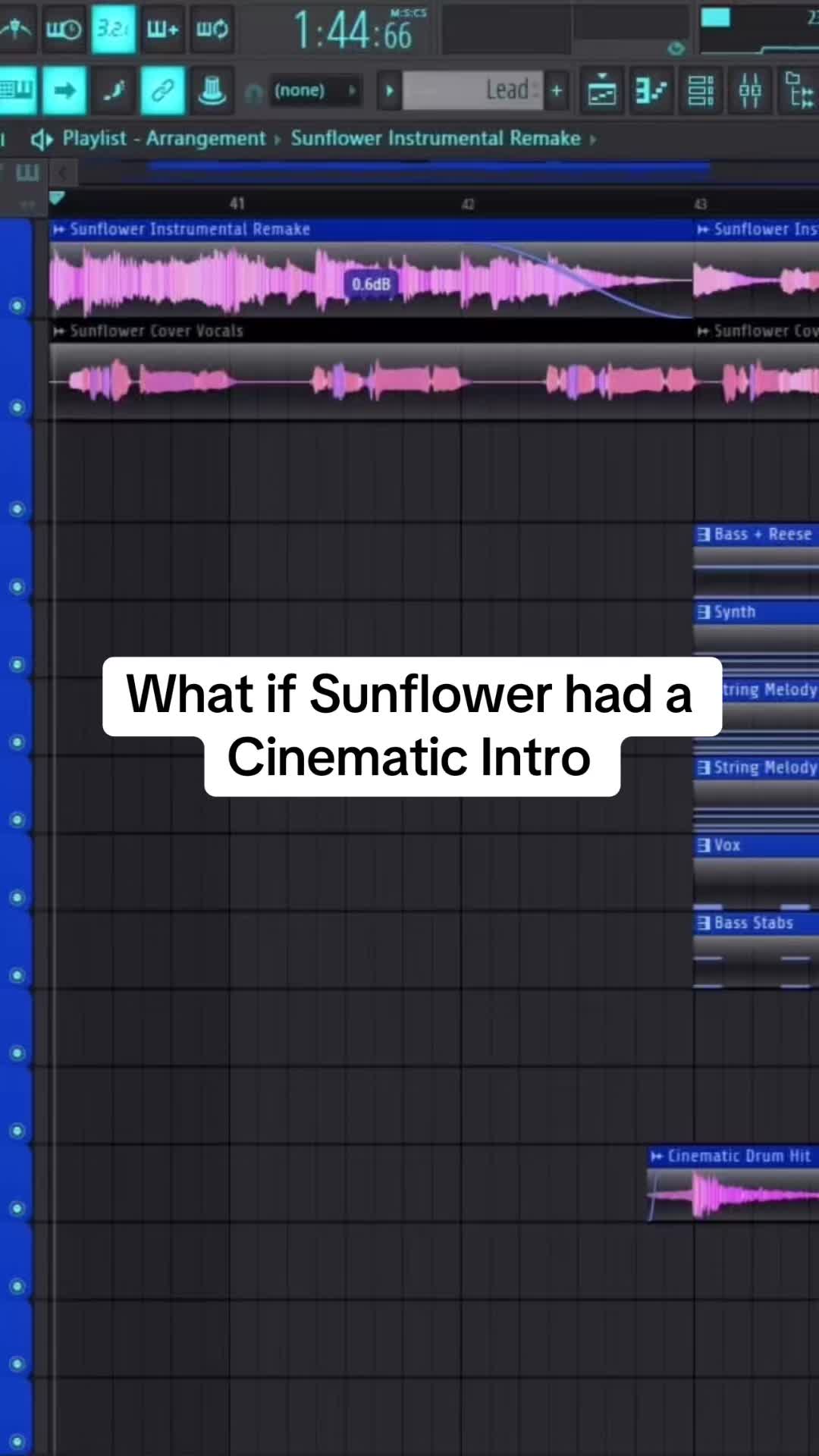This screenshot has width=819, height=1456.
Task: Open Synth clip menu icon
Action: pyautogui.click(x=704, y=612)
